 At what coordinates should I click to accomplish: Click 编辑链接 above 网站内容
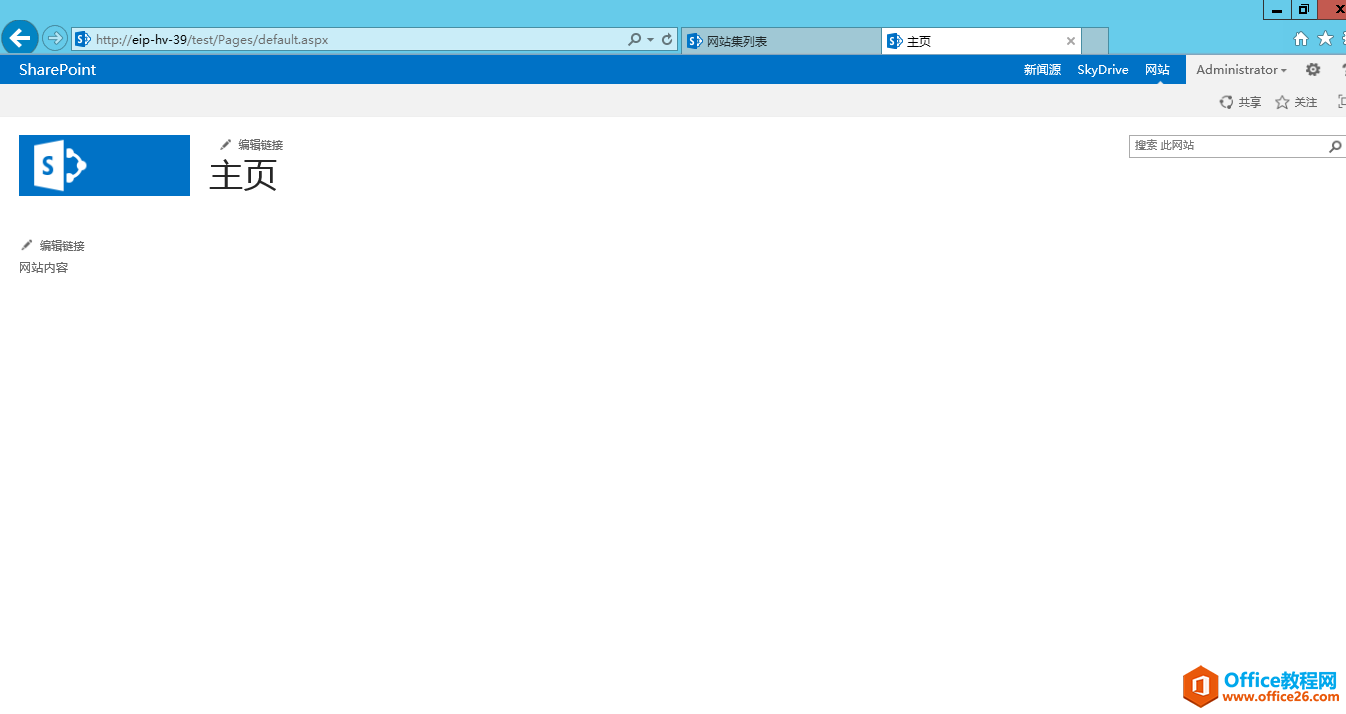(52, 246)
